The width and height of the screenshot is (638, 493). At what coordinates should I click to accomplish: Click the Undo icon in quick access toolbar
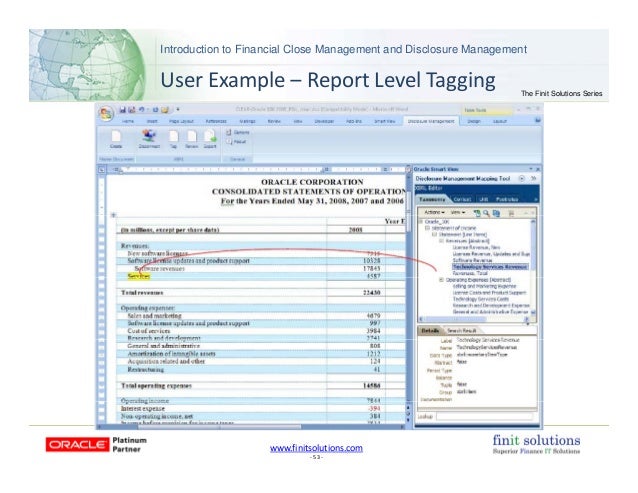pyautogui.click(x=142, y=110)
